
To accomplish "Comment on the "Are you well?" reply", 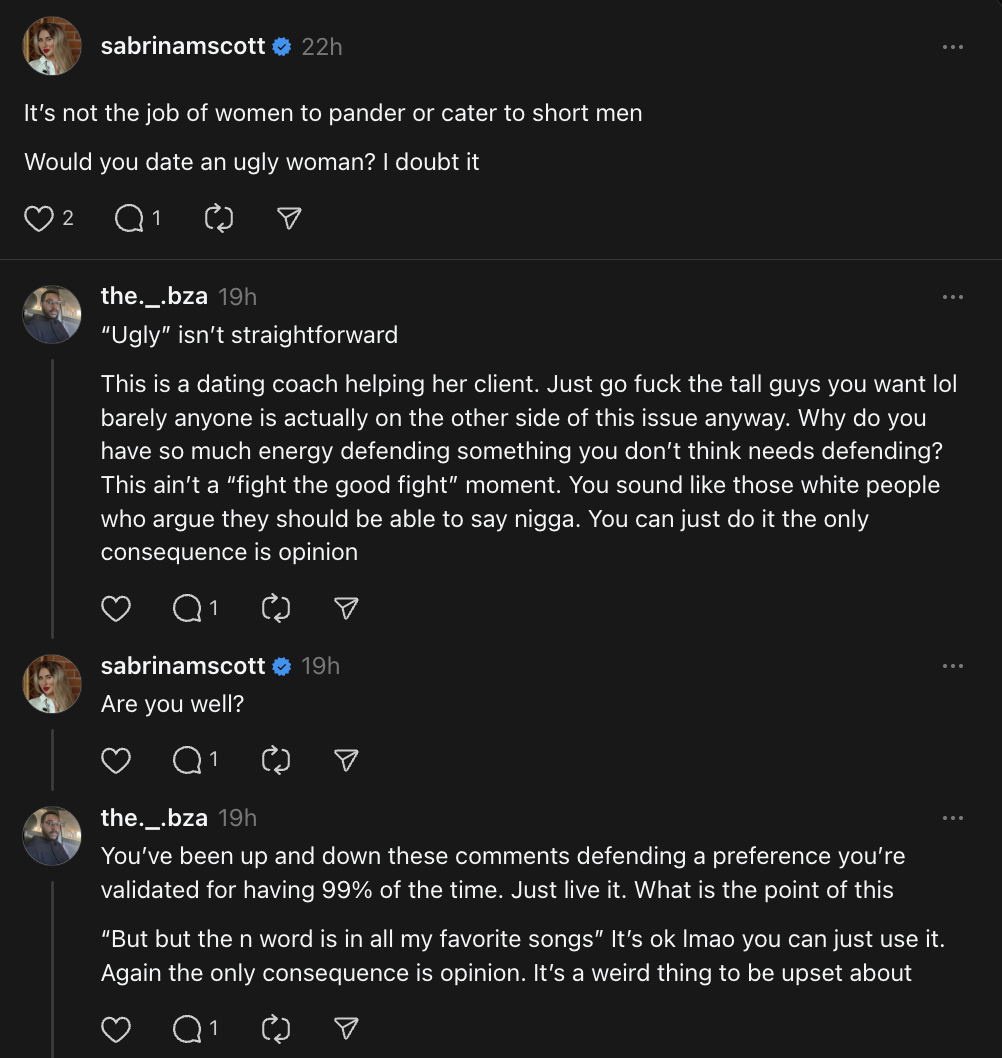I will tap(187, 761).
